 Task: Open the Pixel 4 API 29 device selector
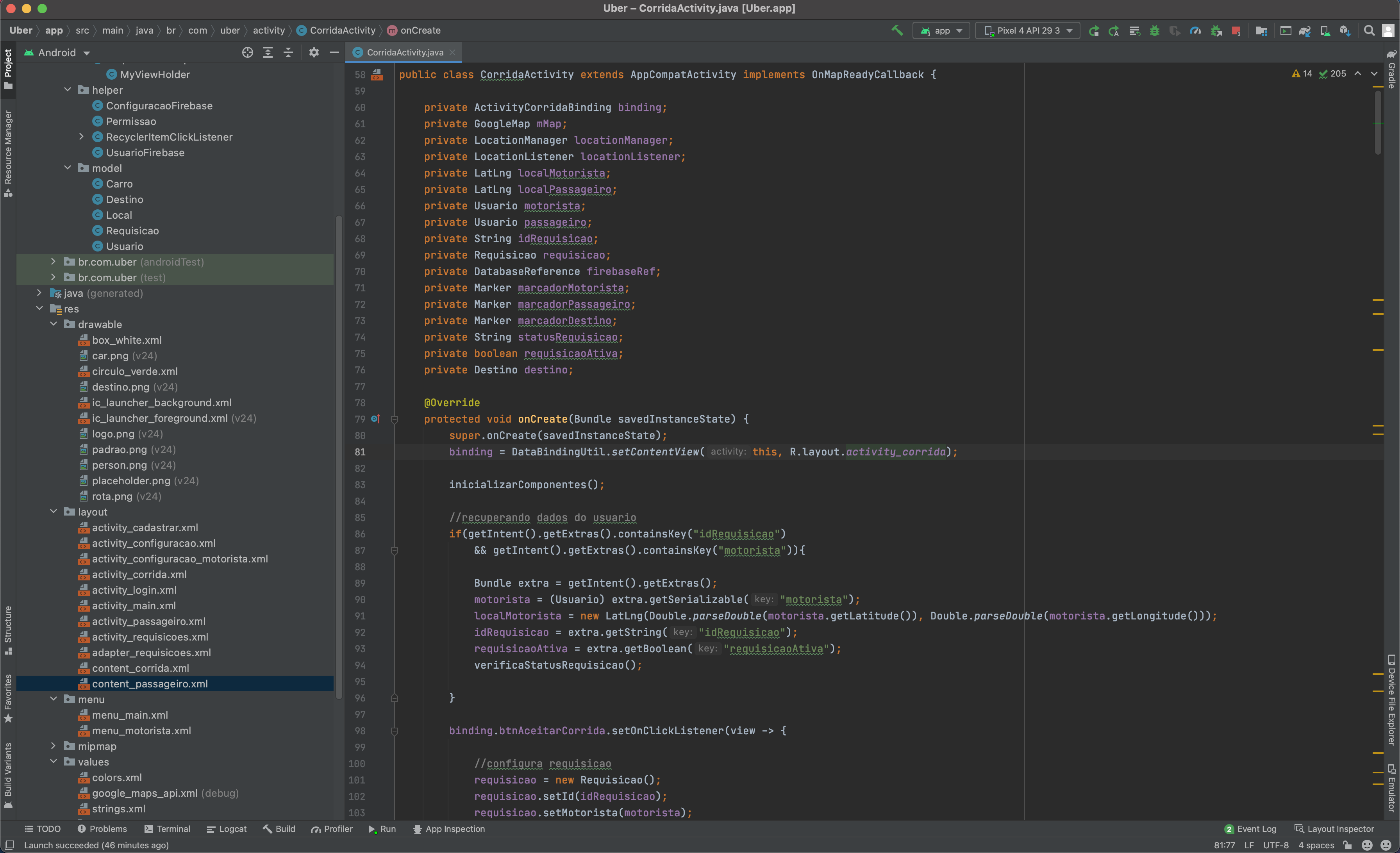point(1027,31)
